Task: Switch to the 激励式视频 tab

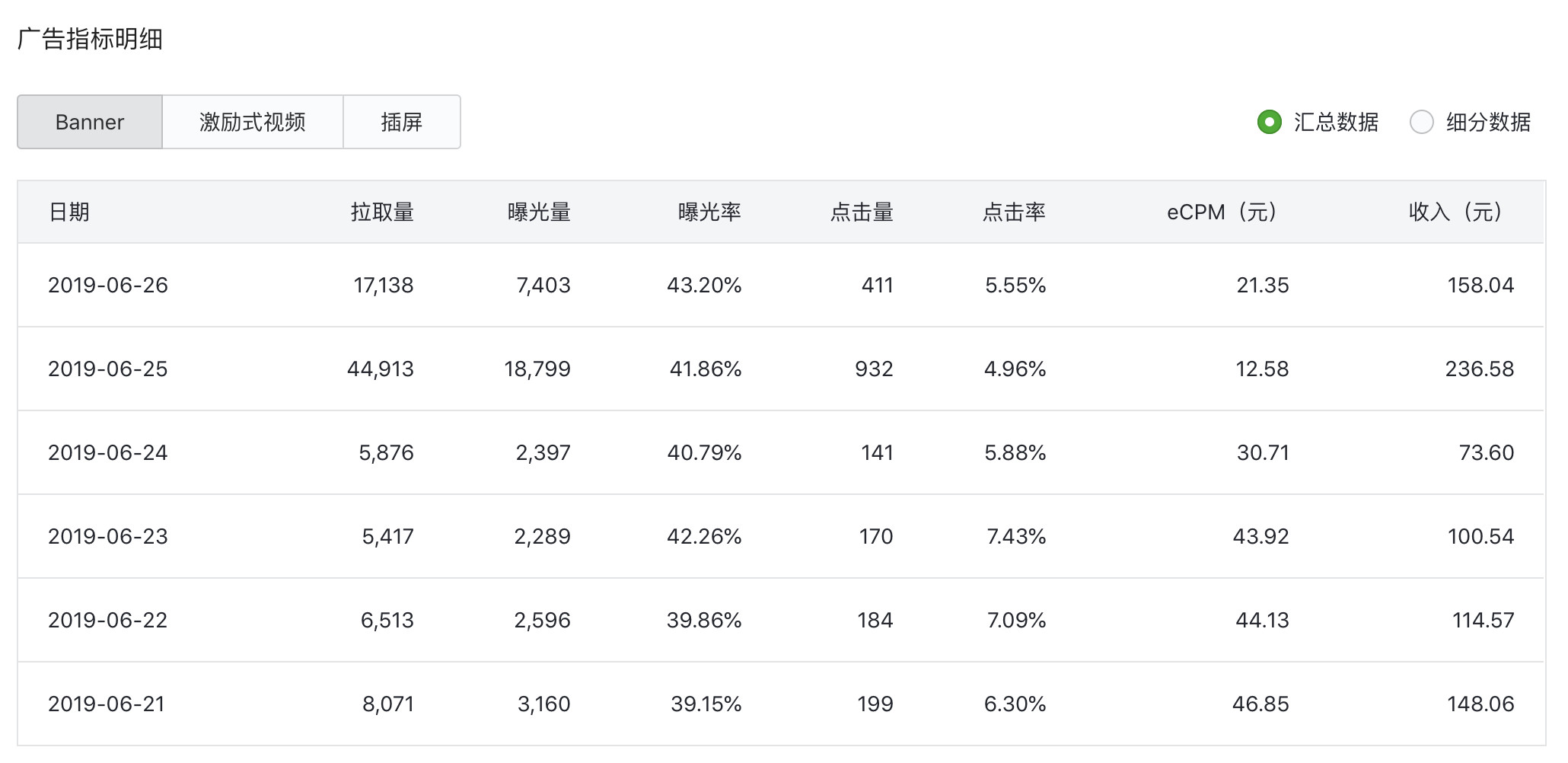Action: [252, 122]
